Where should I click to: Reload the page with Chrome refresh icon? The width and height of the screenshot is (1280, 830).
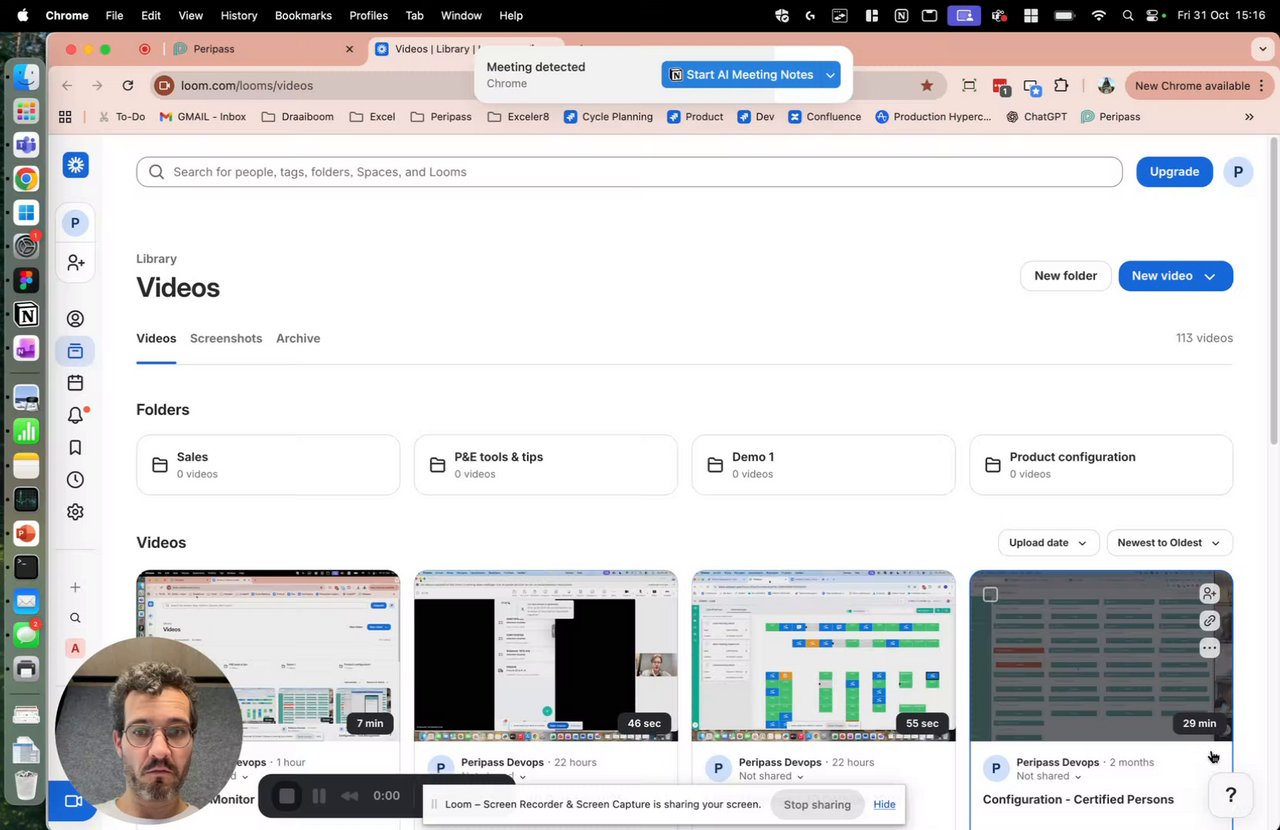click(x=127, y=86)
